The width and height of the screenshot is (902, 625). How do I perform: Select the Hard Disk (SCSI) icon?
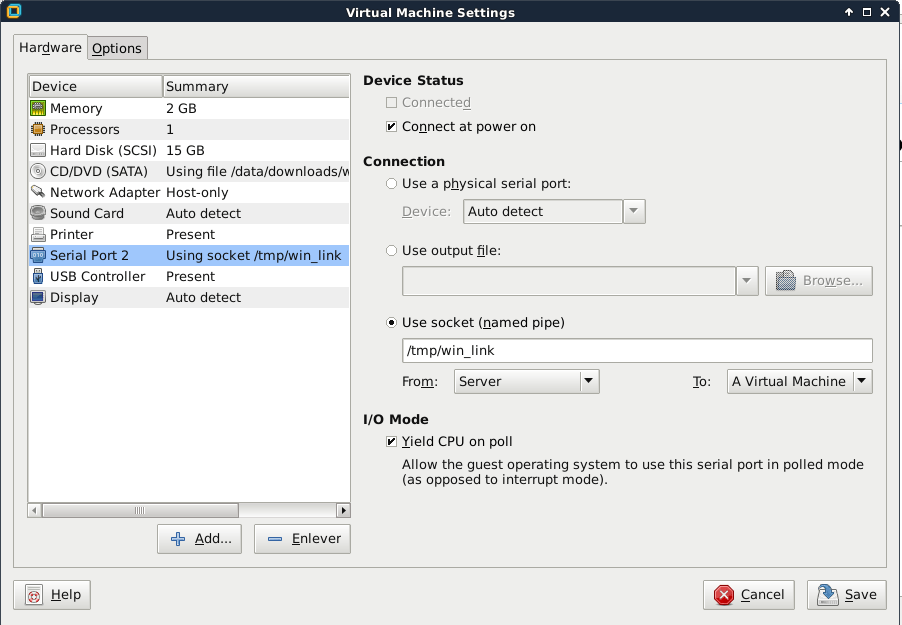(38, 150)
